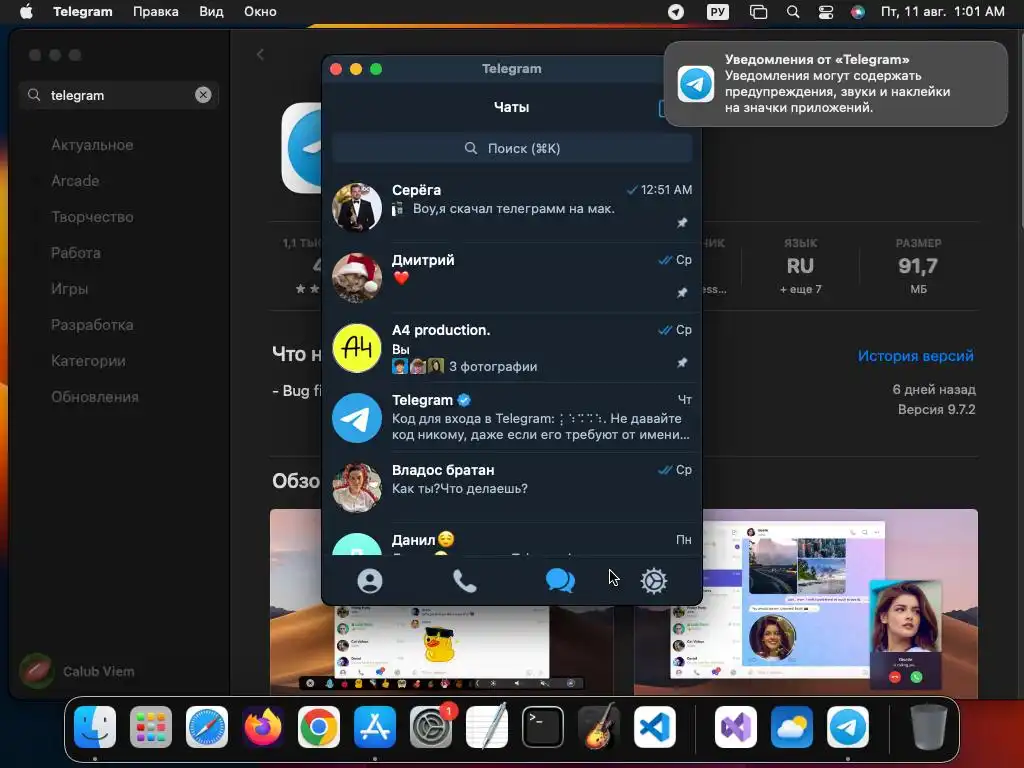The height and width of the screenshot is (768, 1024).
Task: Click Telegram official chat avatar
Action: coord(357,418)
